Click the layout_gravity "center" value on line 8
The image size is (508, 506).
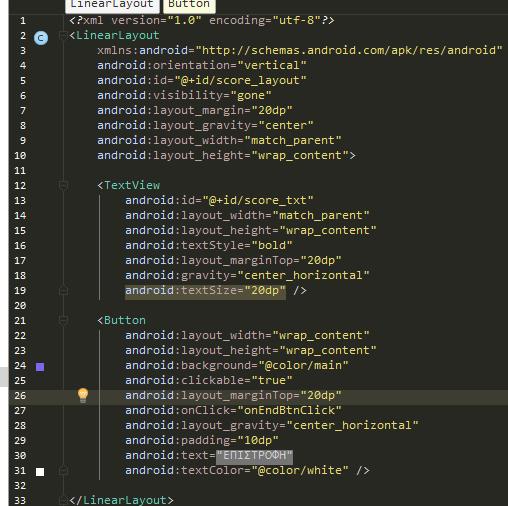pyautogui.click(x=286, y=125)
